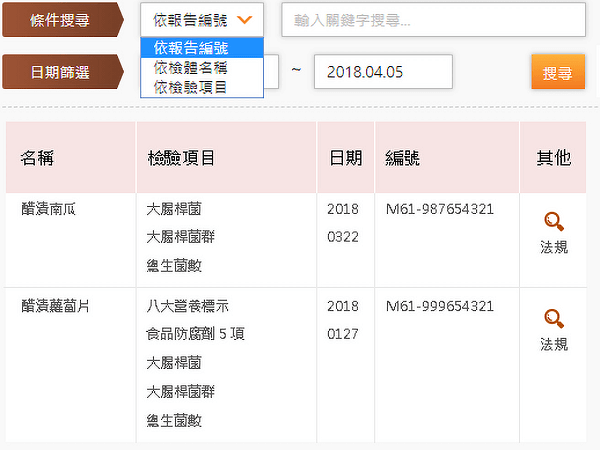Select report number M61-987654321
This screenshot has width=600, height=450.
(x=439, y=209)
